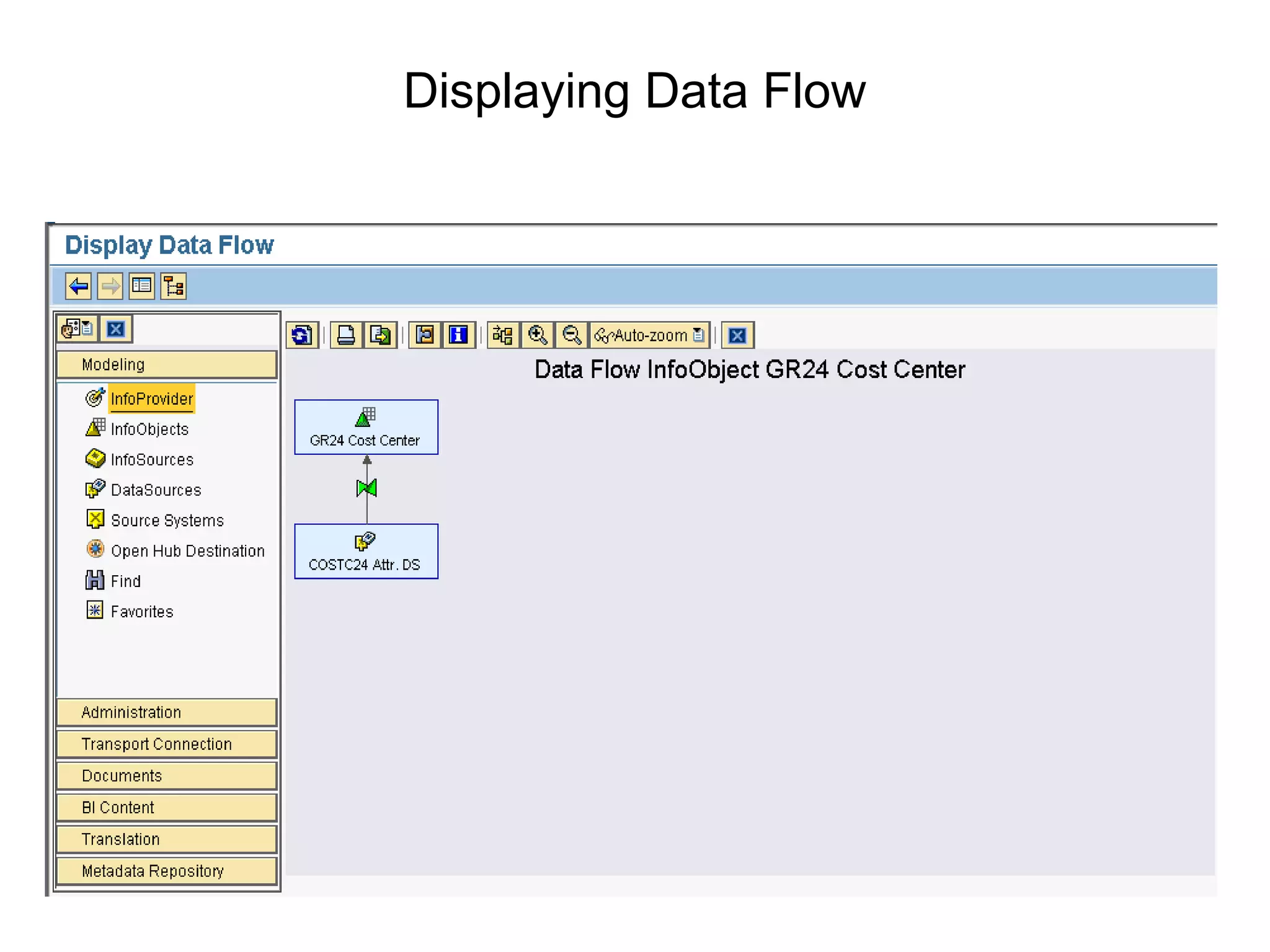
Task: Open the Auto-zoom dropdown
Action: tap(649, 335)
